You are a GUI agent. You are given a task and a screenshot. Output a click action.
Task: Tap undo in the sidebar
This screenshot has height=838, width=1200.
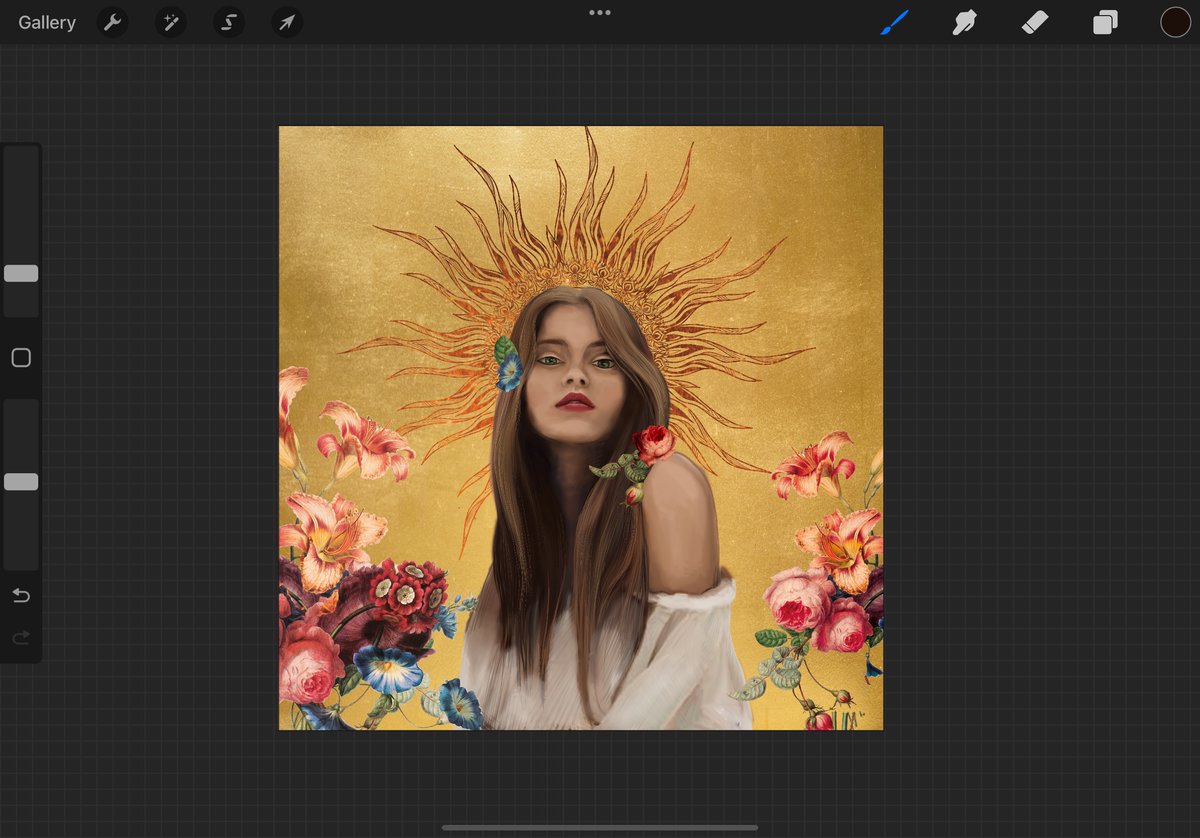(x=21, y=595)
